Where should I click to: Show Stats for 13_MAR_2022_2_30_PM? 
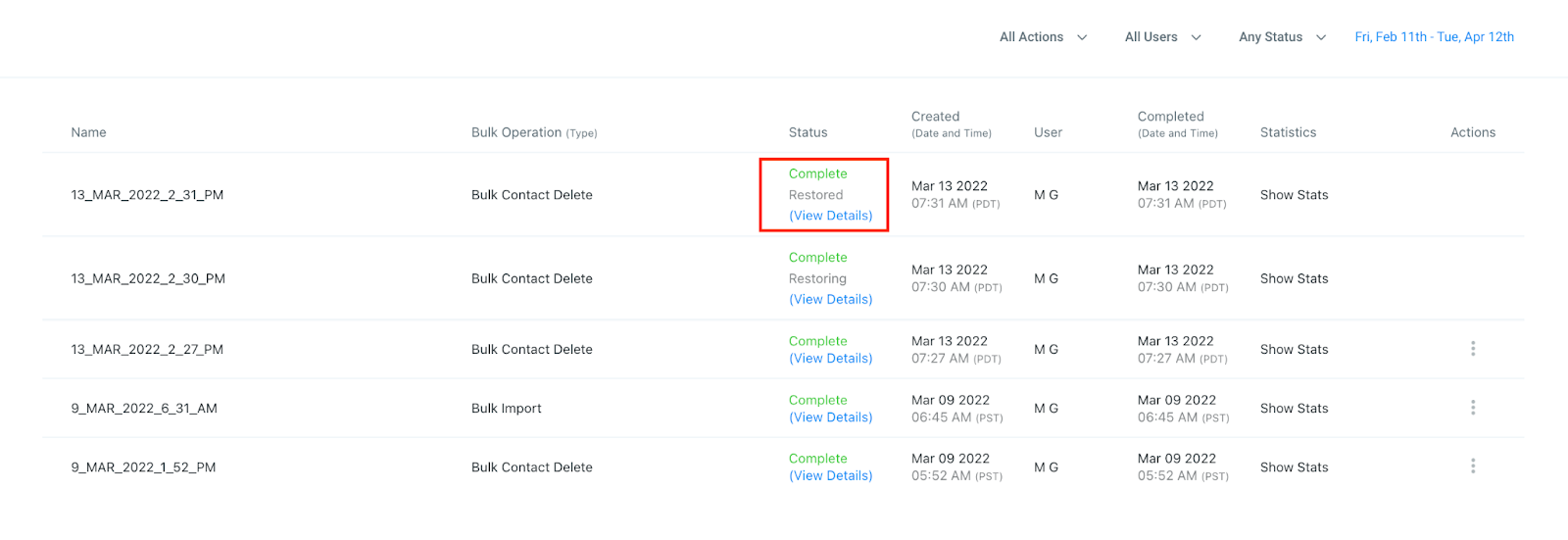click(1294, 278)
